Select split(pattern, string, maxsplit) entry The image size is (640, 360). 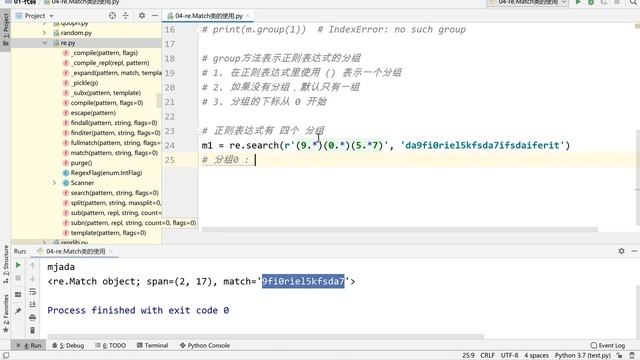(112, 203)
